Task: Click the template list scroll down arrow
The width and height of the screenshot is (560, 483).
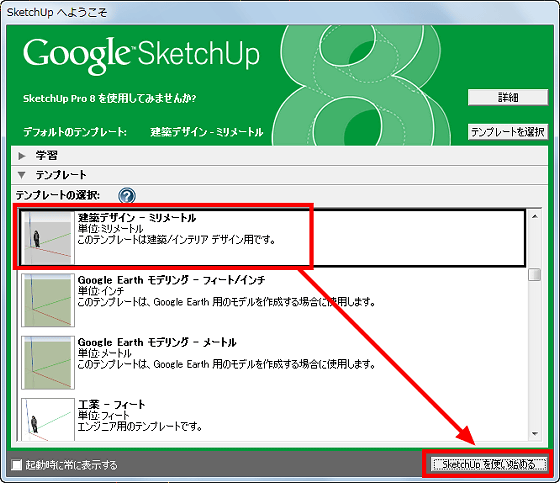Action: [x=535, y=434]
